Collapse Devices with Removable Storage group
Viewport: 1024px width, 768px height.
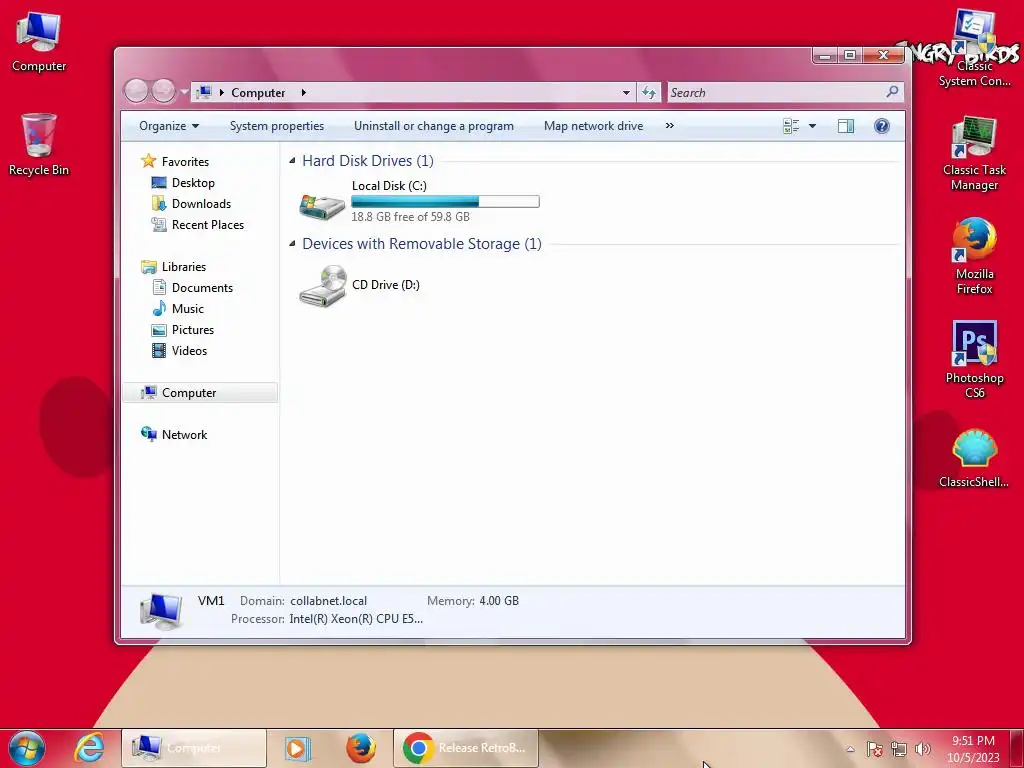point(292,244)
